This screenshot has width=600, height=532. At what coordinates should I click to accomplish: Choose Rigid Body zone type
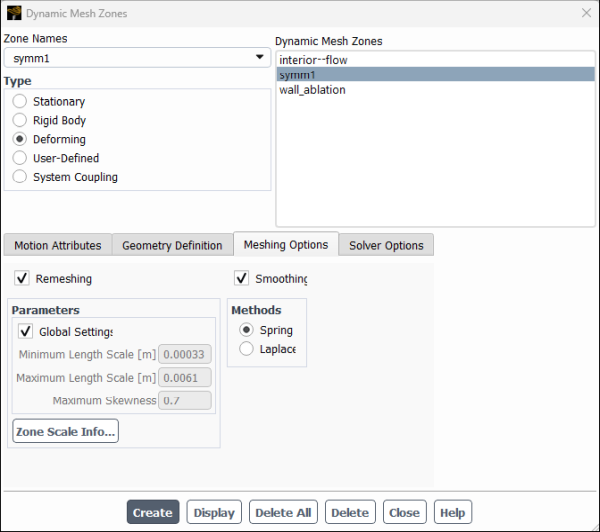(x=20, y=121)
